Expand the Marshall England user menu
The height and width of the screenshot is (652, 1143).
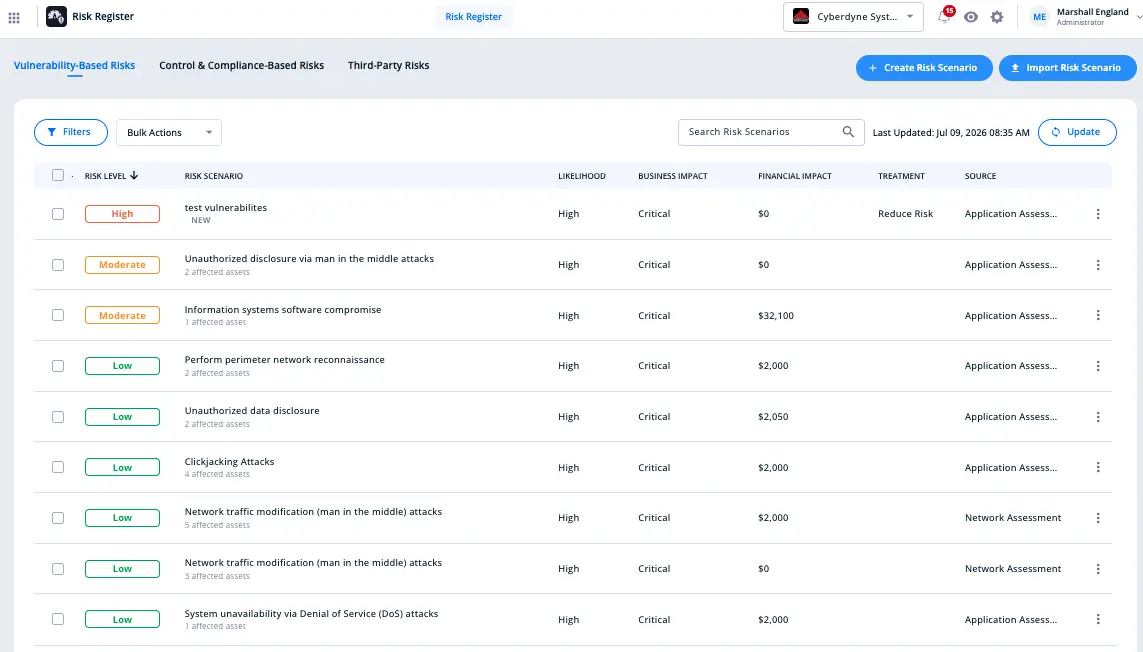click(1139, 17)
